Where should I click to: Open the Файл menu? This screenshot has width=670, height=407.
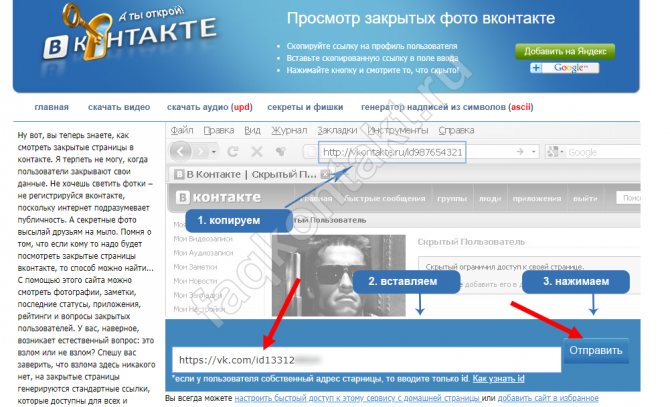pyautogui.click(x=182, y=130)
